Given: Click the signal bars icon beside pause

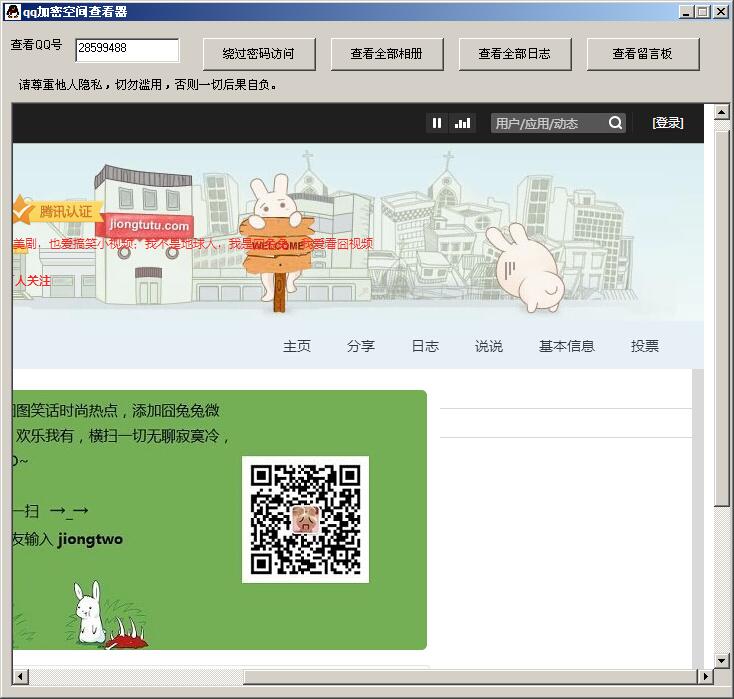Looking at the screenshot, I should pyautogui.click(x=462, y=123).
